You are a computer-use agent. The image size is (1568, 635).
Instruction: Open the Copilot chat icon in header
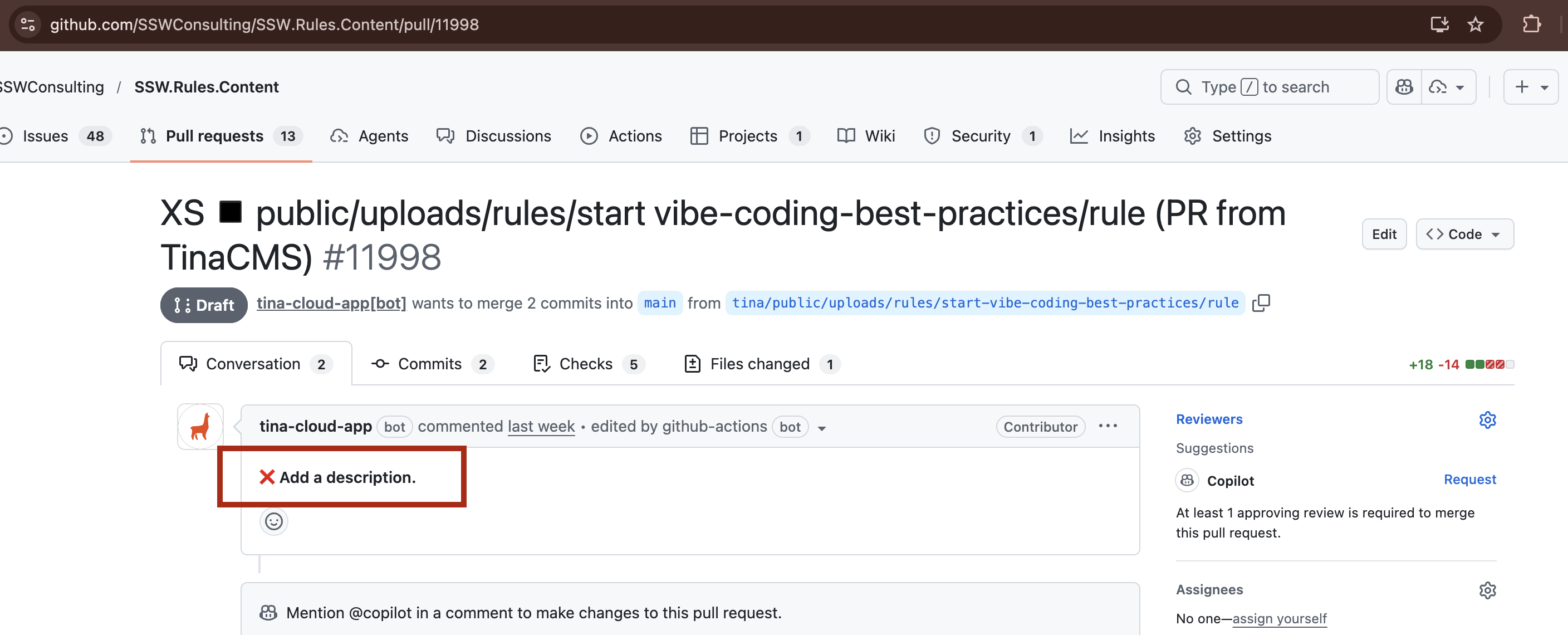pyautogui.click(x=1404, y=87)
